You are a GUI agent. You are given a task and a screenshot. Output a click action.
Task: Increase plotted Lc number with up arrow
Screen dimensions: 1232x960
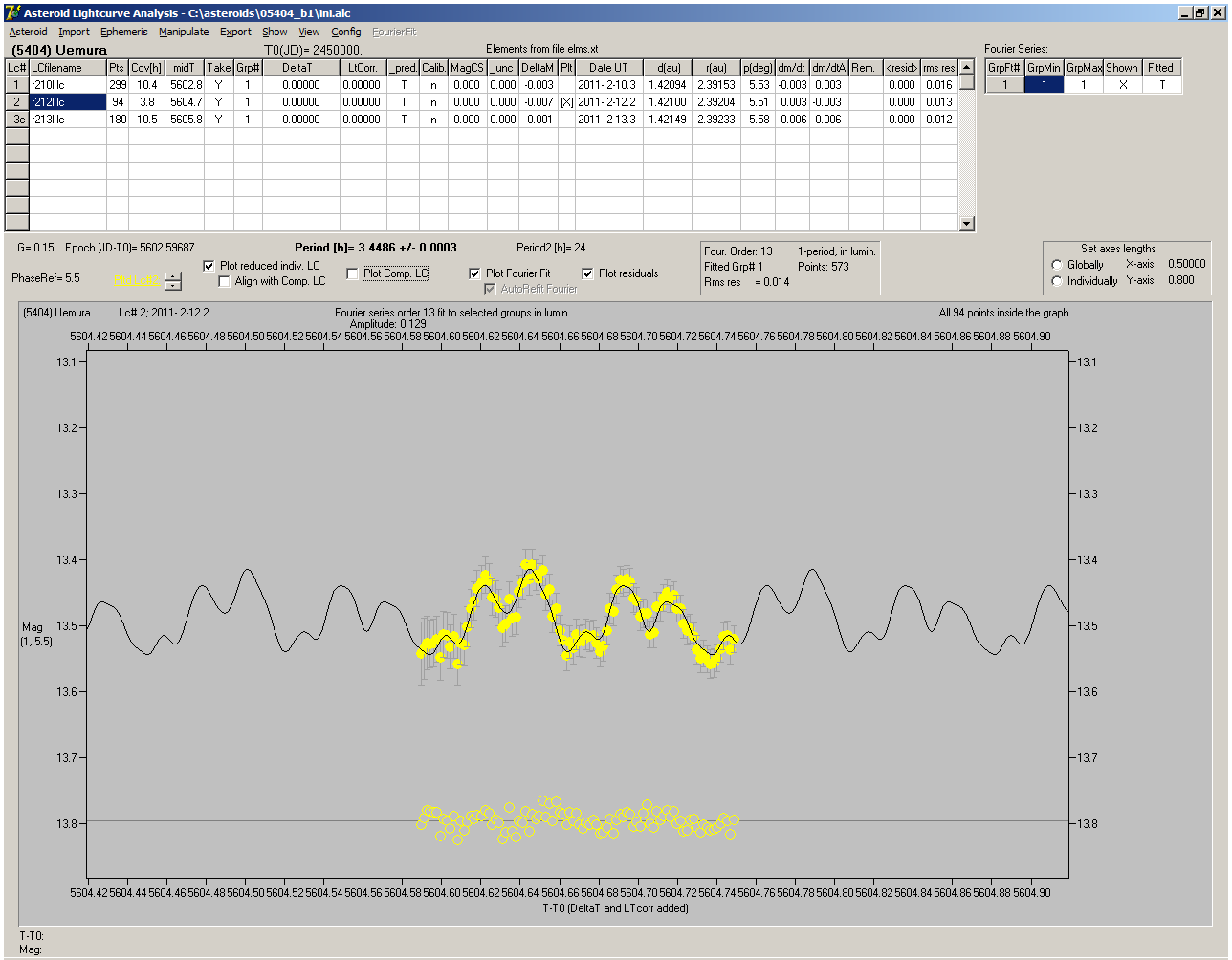[173, 276]
